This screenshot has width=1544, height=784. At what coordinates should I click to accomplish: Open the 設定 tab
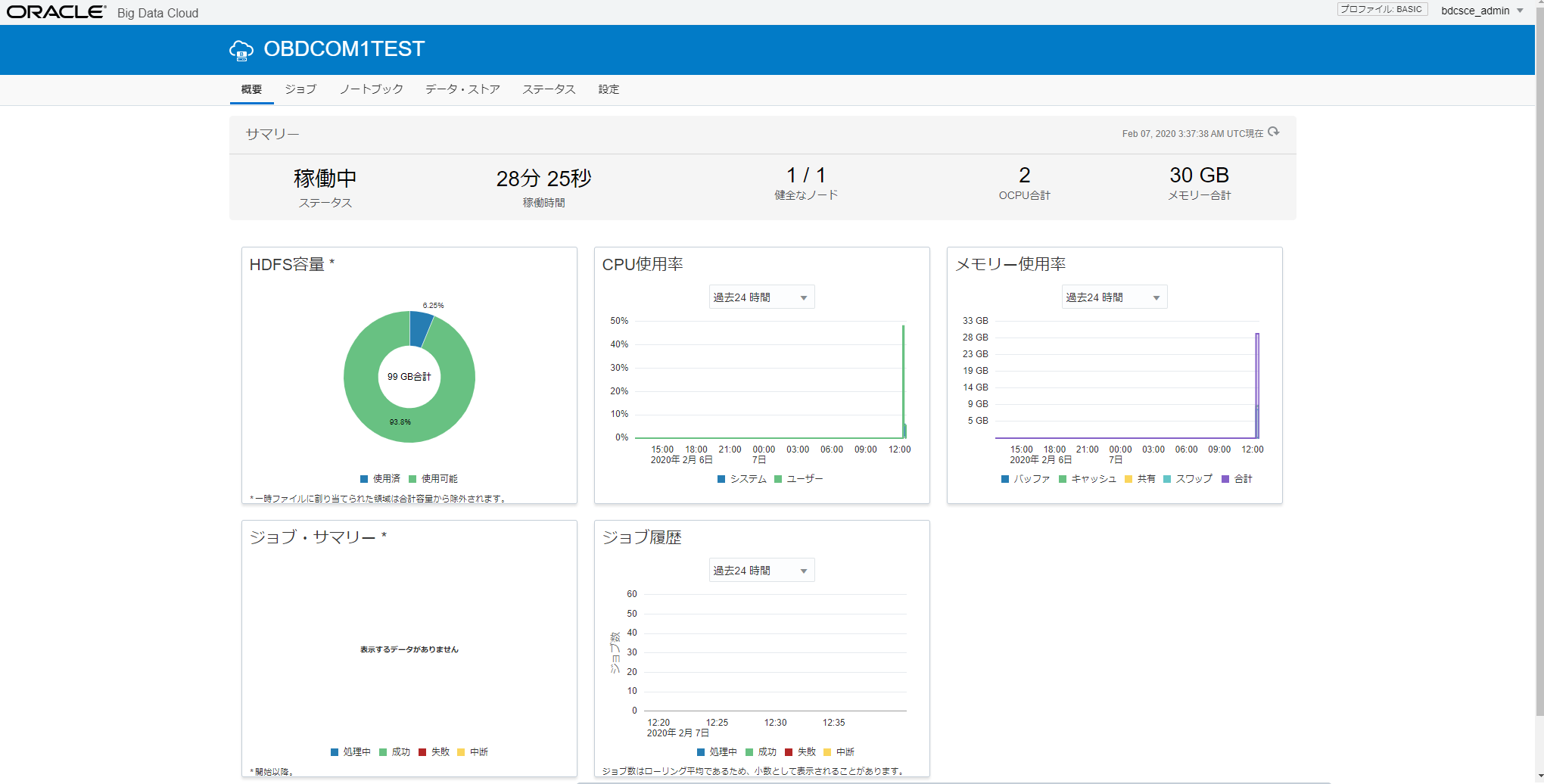(x=609, y=89)
